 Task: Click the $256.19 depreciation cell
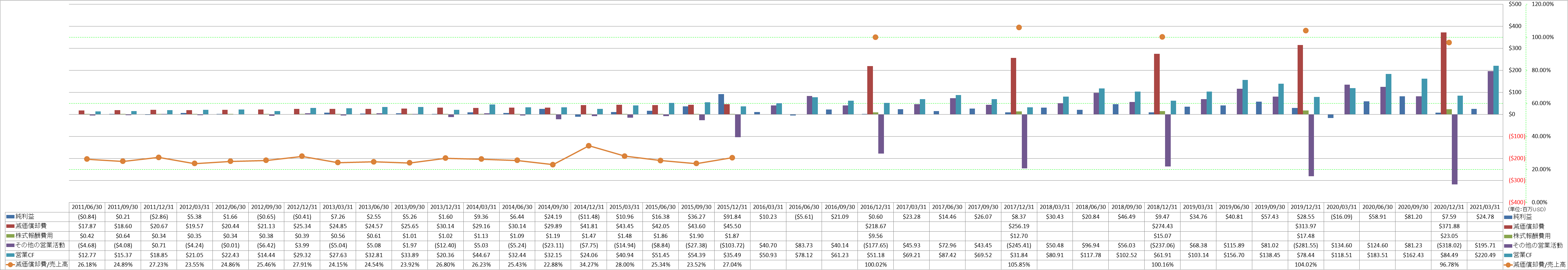[x=1019, y=226]
